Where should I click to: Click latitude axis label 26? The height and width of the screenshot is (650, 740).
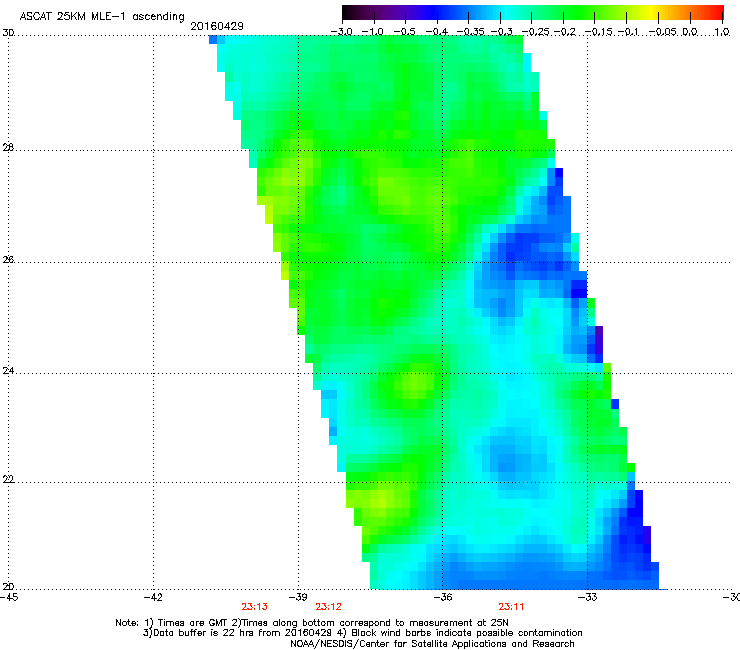8,260
